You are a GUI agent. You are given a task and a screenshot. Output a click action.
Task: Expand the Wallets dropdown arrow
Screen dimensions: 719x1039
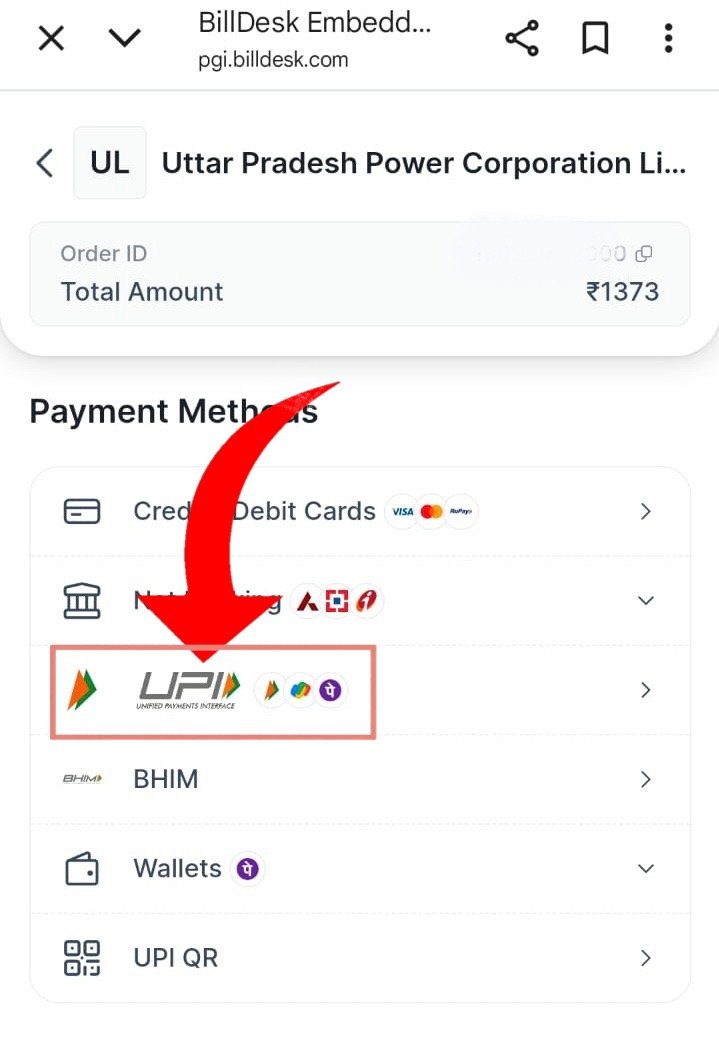coord(645,869)
